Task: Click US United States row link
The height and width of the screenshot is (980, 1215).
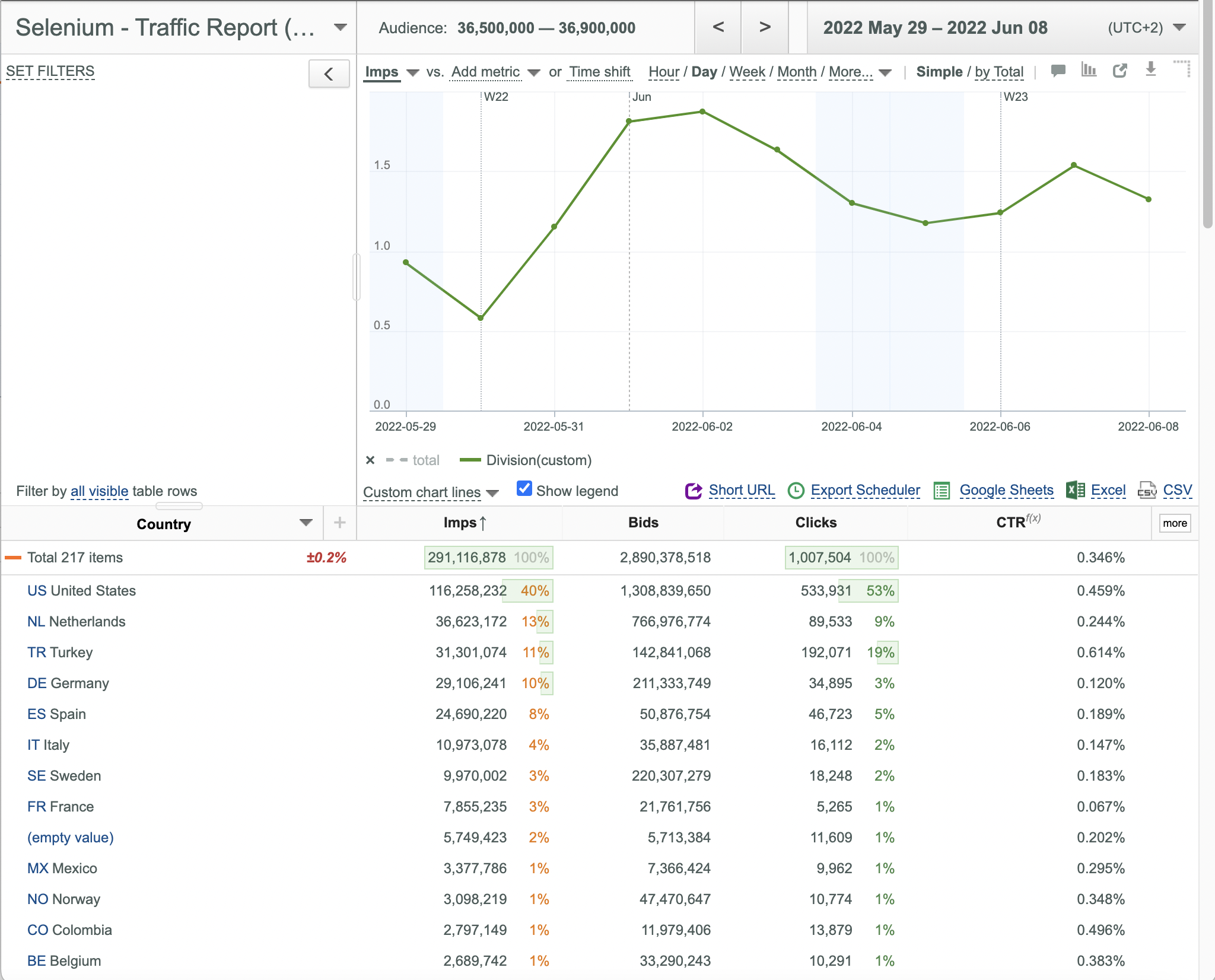Action: click(81, 591)
